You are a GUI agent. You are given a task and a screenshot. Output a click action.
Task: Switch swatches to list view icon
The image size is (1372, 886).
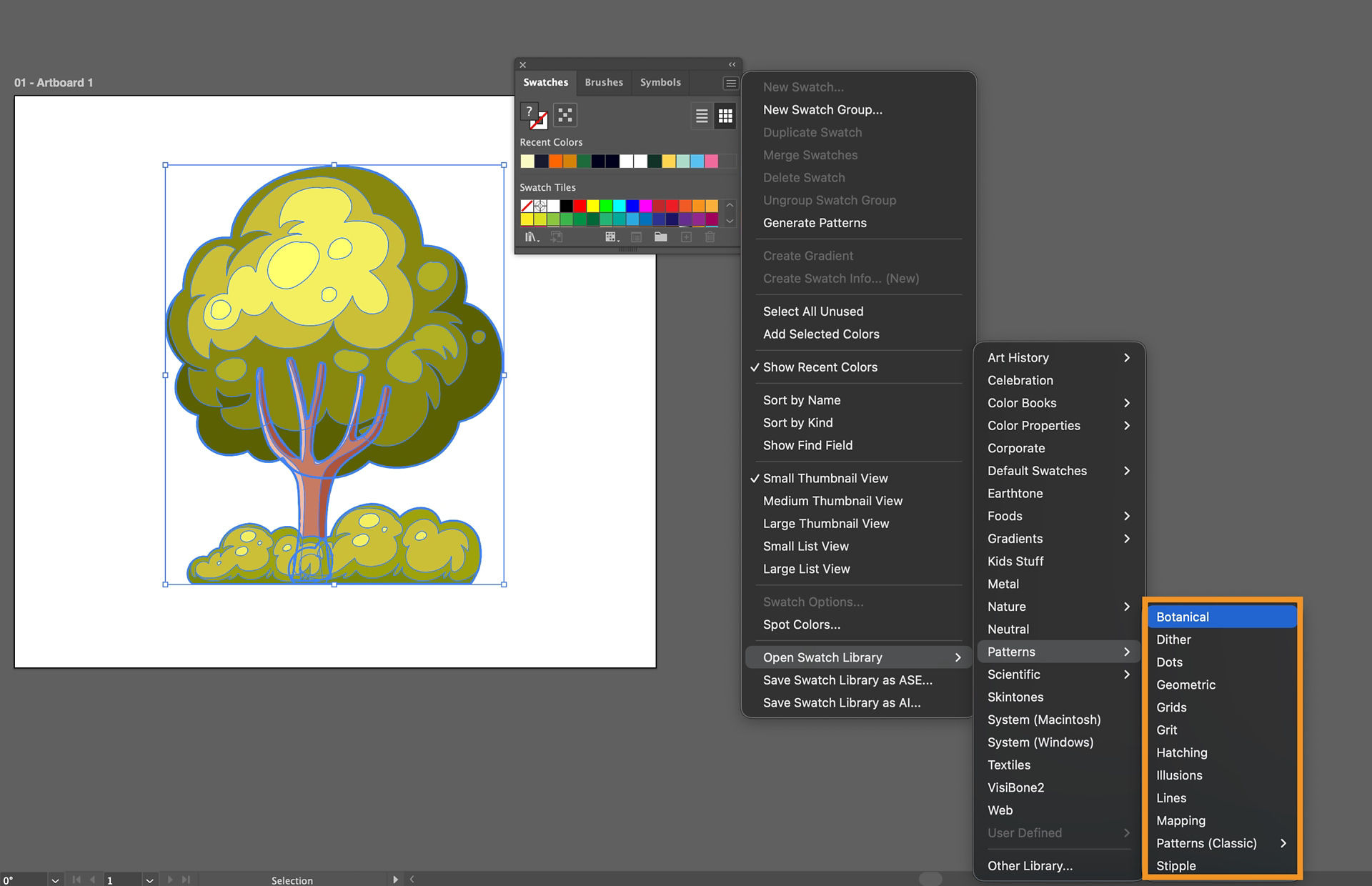tap(702, 115)
